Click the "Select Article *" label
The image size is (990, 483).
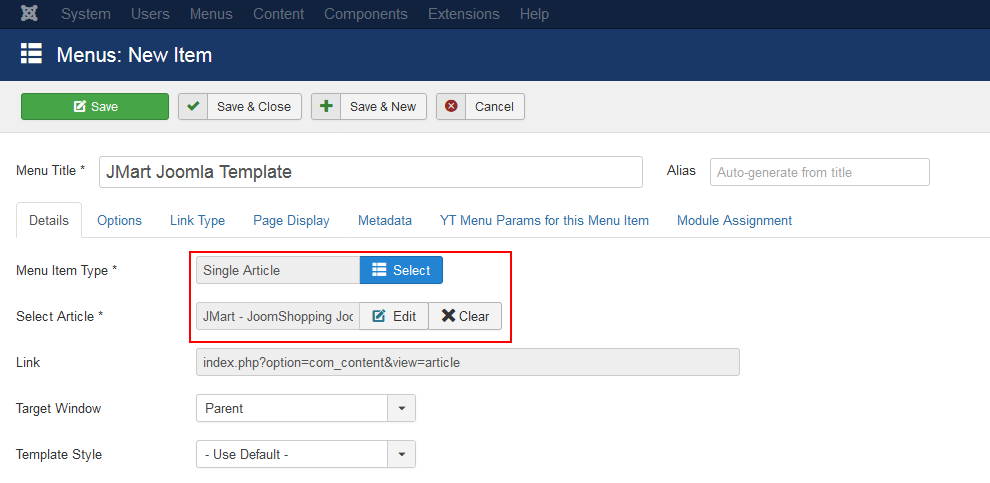(x=59, y=316)
